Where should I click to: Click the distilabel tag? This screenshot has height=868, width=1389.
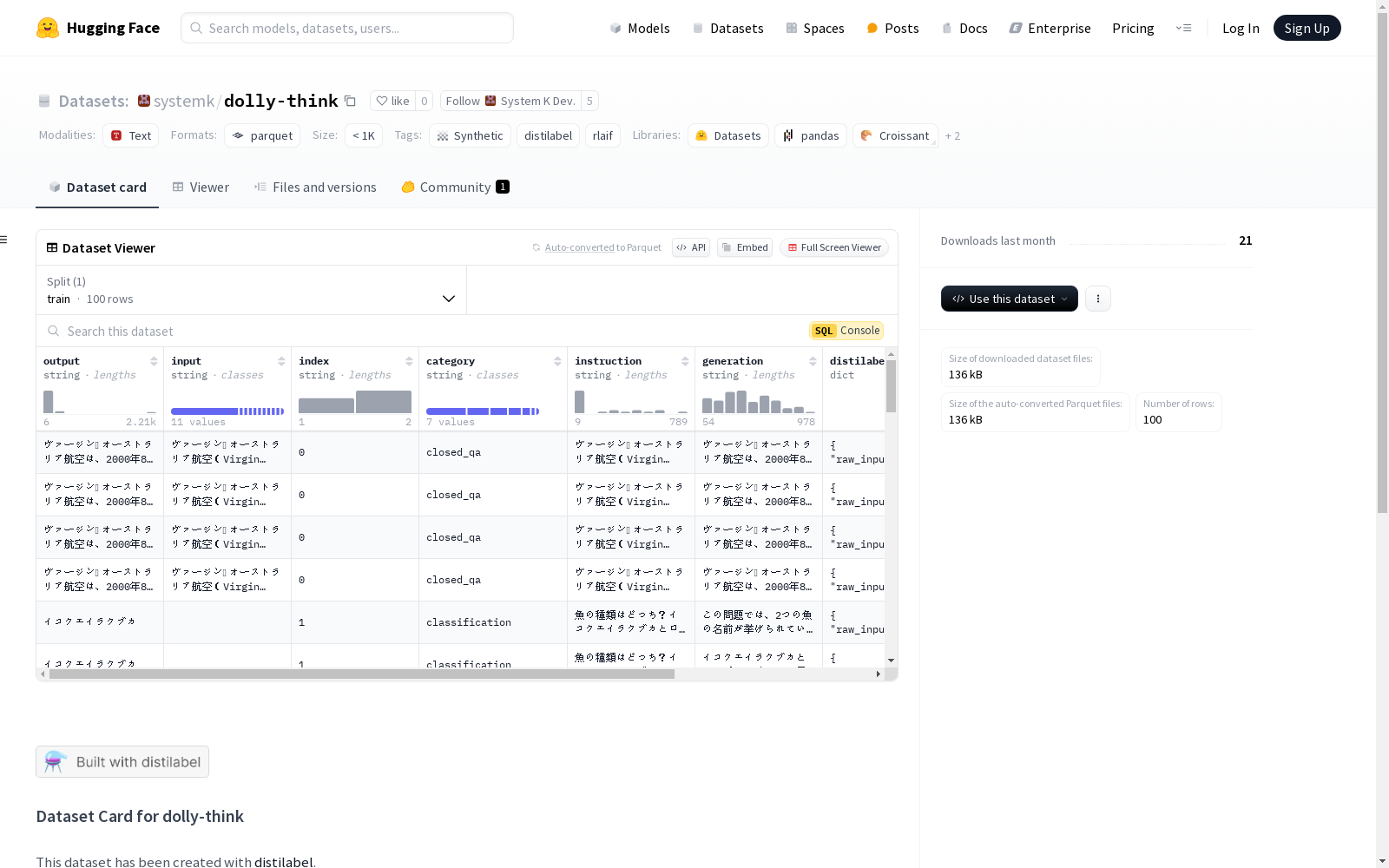[548, 135]
